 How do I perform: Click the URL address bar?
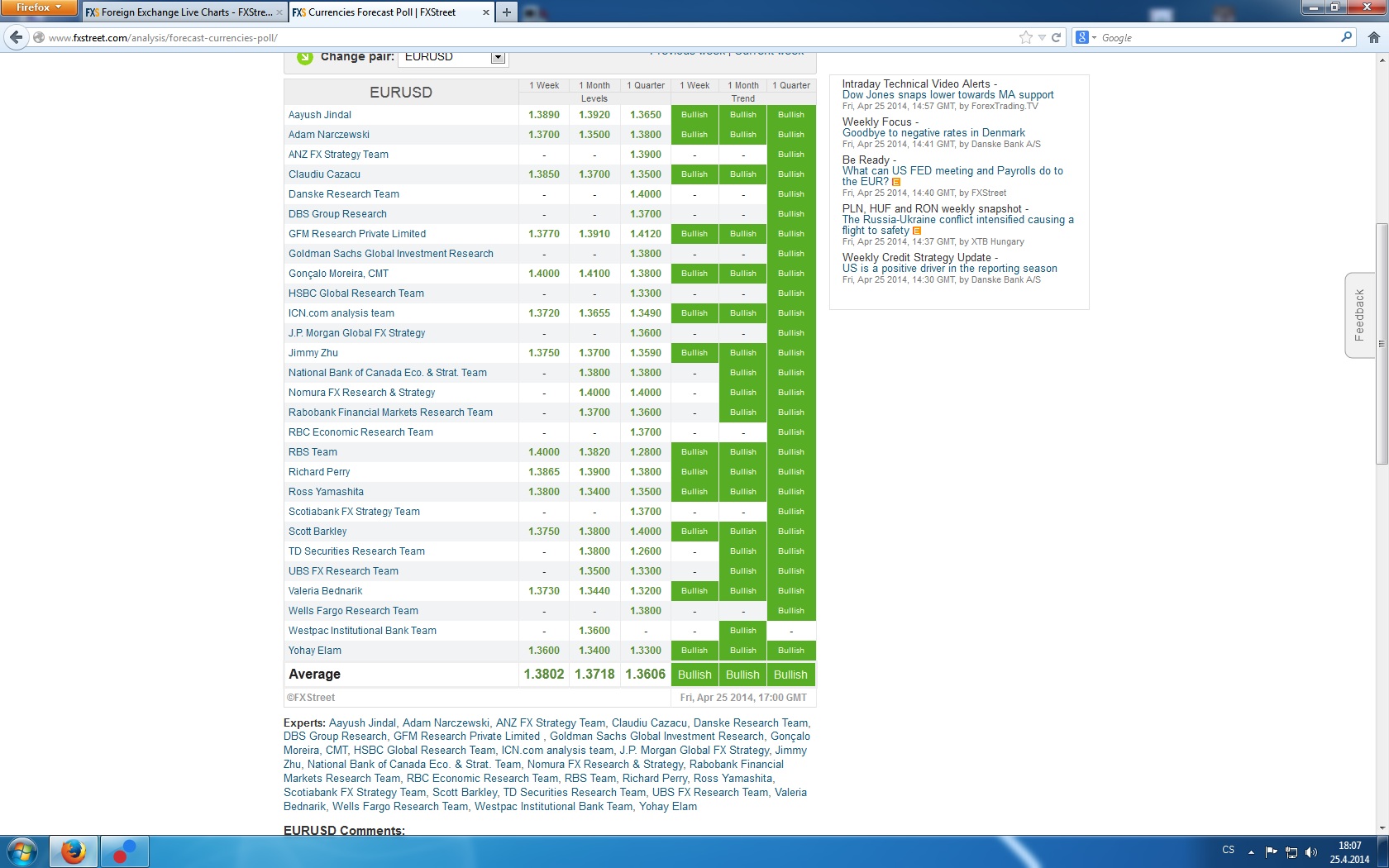click(x=529, y=37)
